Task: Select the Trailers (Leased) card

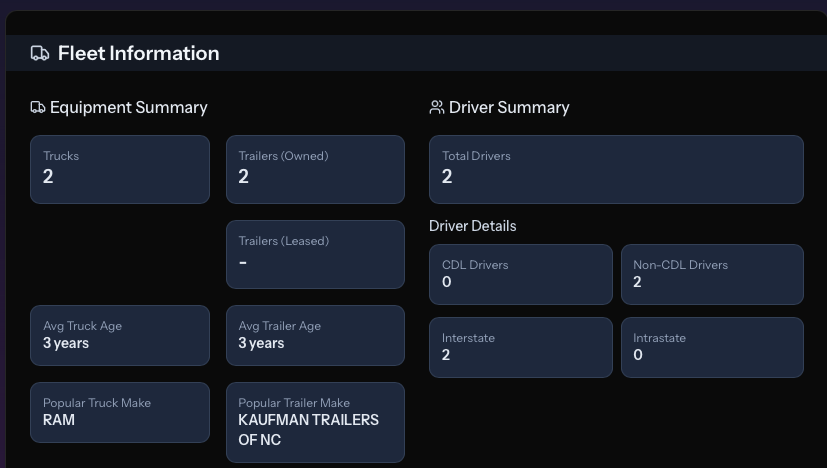Action: [x=315, y=254]
